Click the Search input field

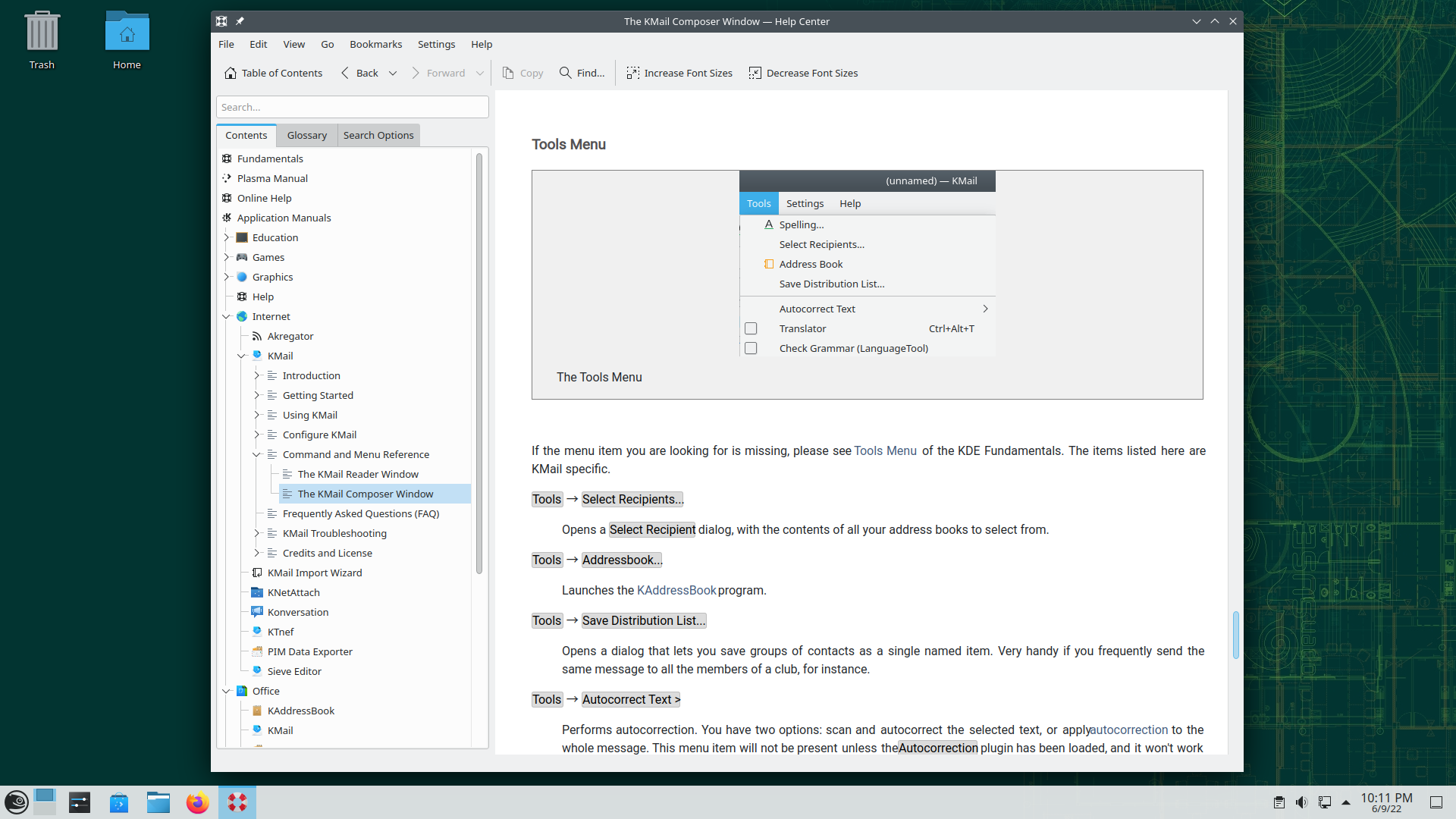pyautogui.click(x=352, y=107)
